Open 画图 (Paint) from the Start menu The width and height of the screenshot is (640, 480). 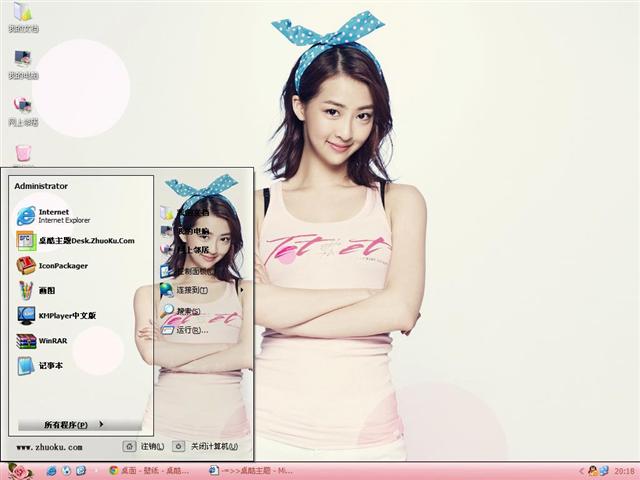(36, 291)
